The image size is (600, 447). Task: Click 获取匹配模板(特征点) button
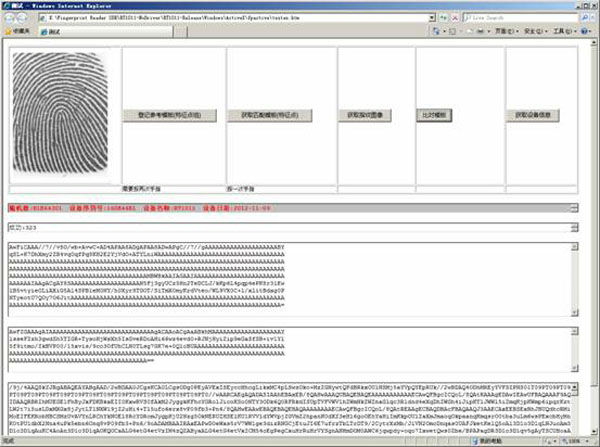(x=270, y=115)
